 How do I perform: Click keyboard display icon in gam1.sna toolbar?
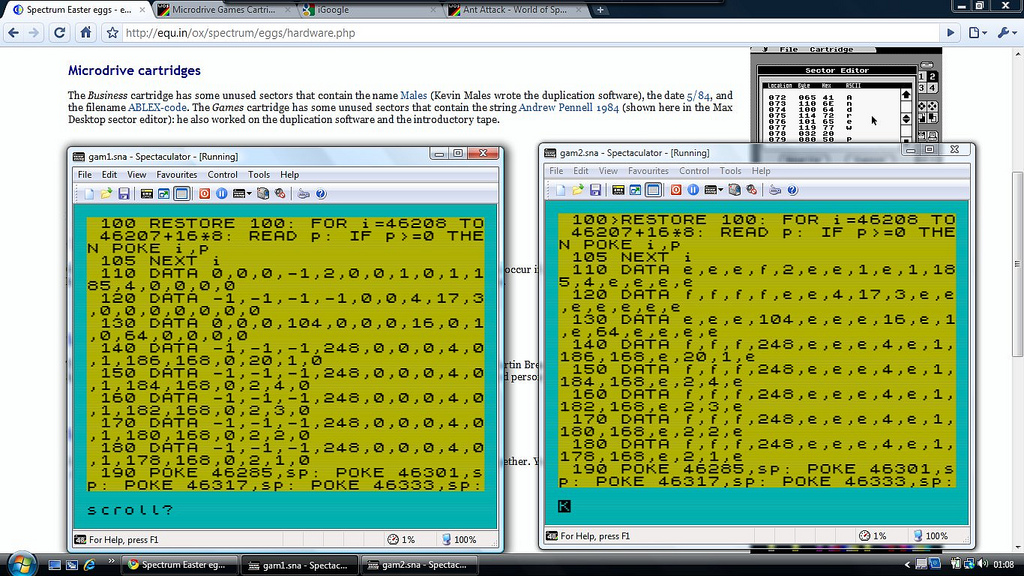tap(147, 194)
